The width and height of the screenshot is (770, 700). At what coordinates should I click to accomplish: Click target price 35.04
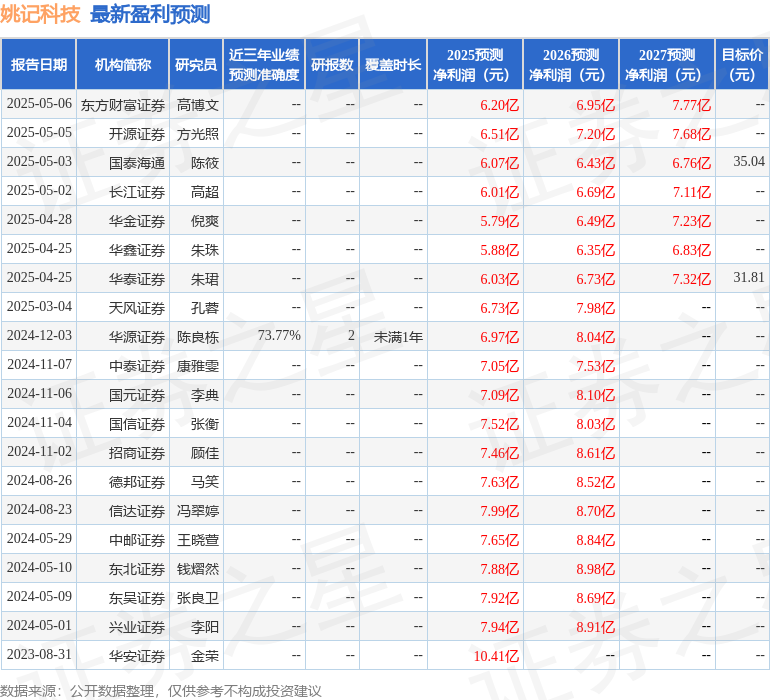coord(749,161)
